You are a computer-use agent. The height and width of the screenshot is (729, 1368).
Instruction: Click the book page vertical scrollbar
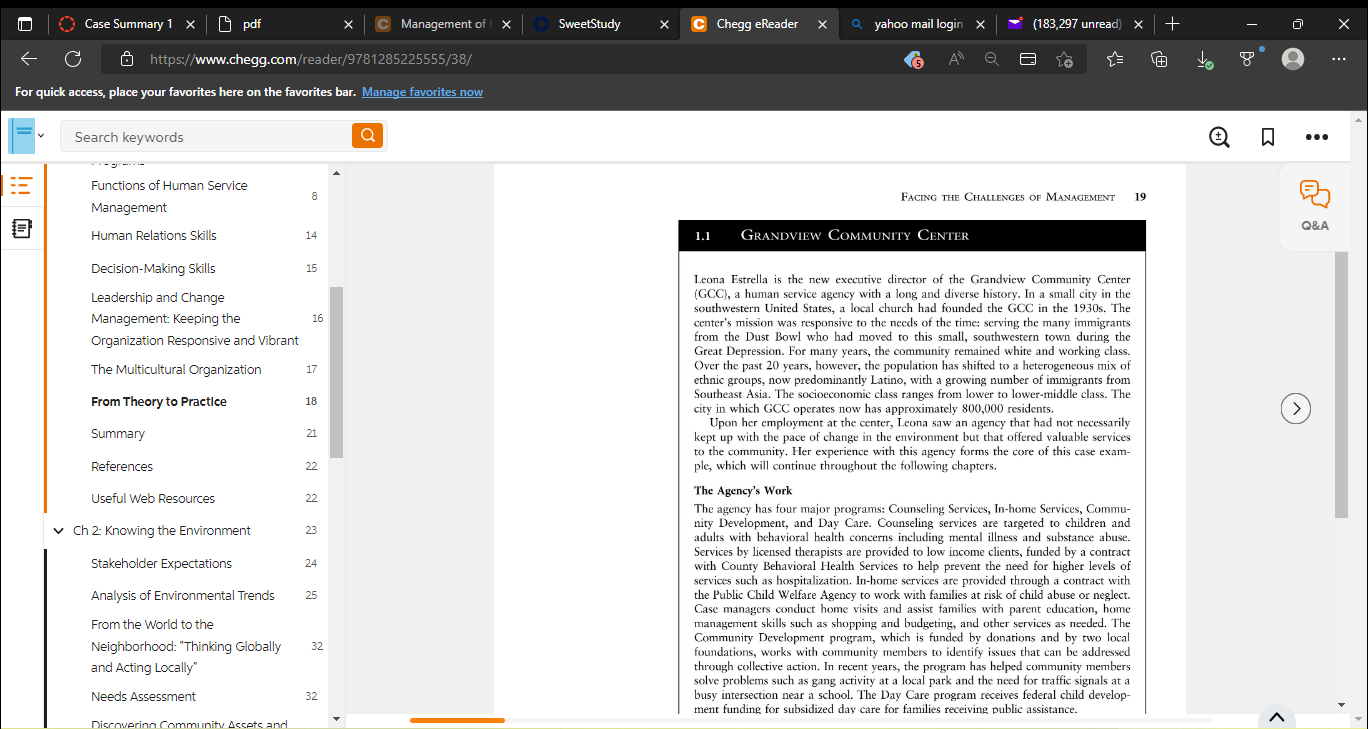pyautogui.click(x=1341, y=385)
